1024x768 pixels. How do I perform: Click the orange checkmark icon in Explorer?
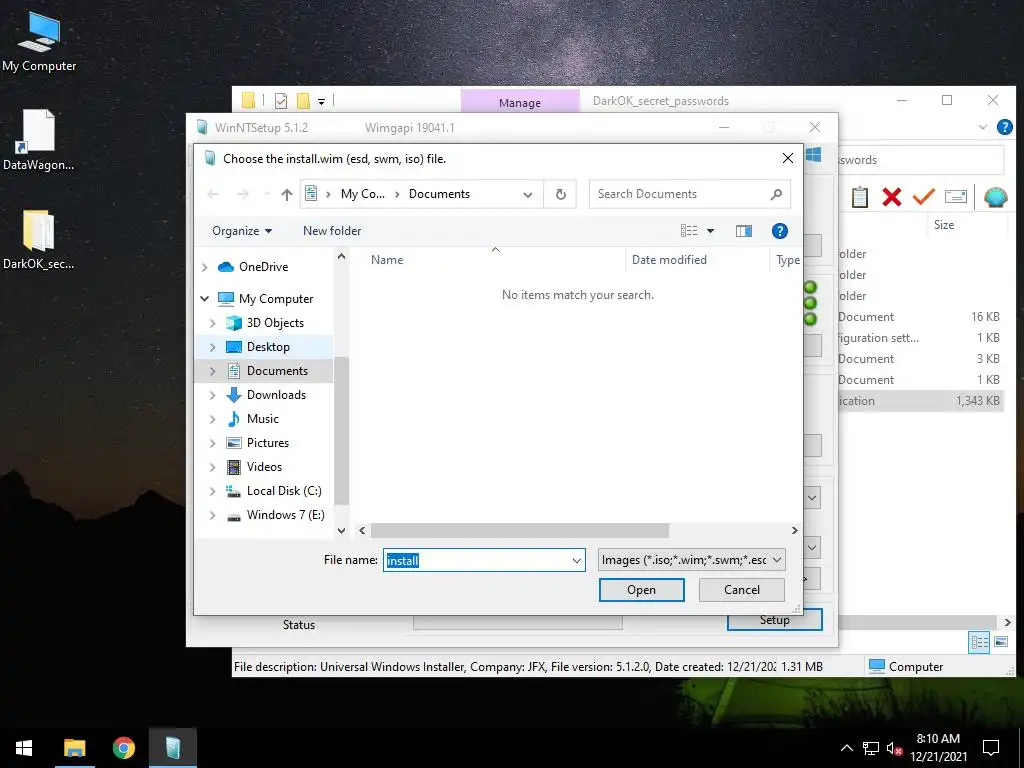[923, 197]
